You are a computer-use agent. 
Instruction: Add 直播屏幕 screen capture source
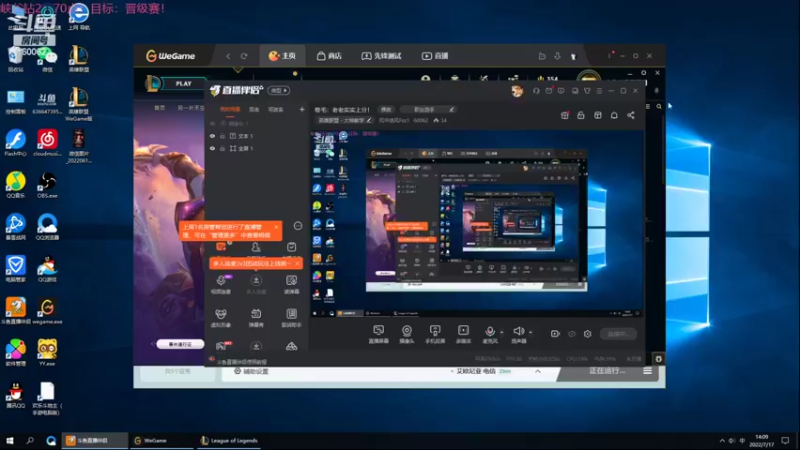[x=379, y=334]
